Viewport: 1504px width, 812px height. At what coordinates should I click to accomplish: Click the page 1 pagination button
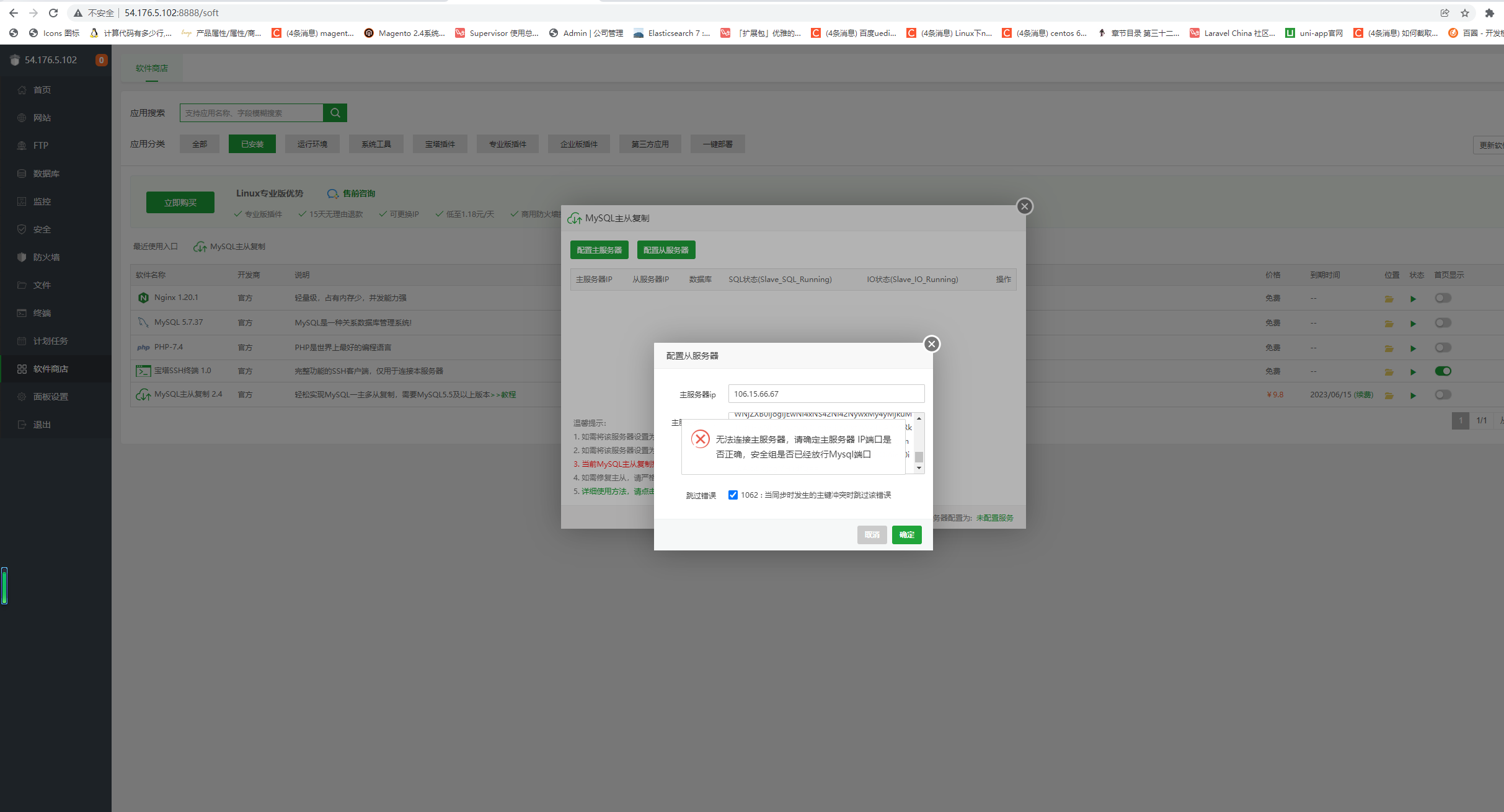coord(1461,420)
